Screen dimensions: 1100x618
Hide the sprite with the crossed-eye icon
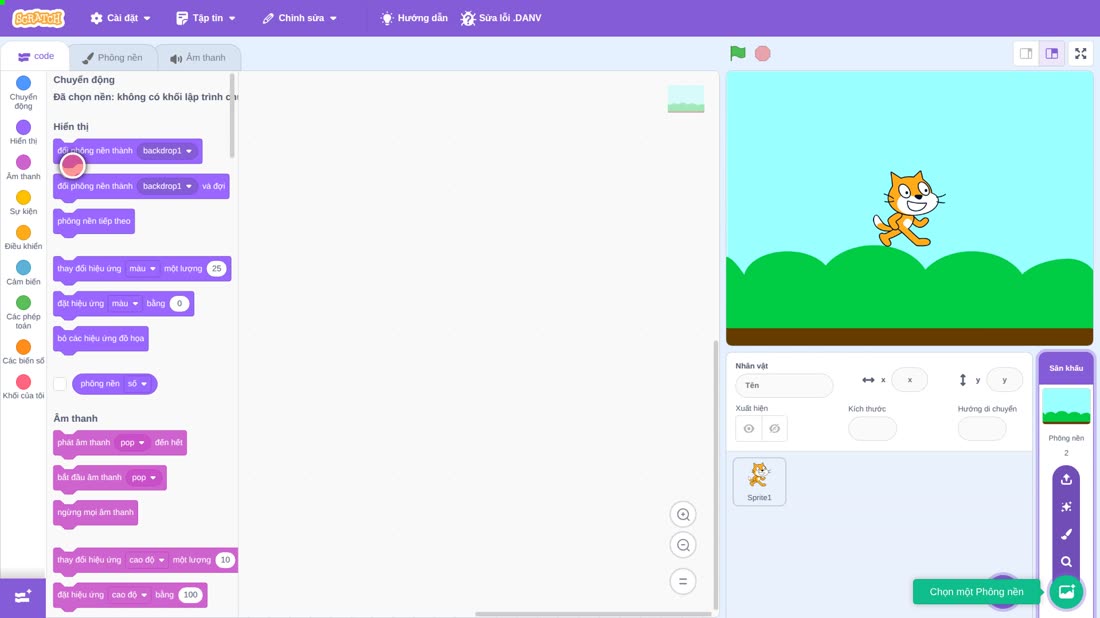click(774, 429)
